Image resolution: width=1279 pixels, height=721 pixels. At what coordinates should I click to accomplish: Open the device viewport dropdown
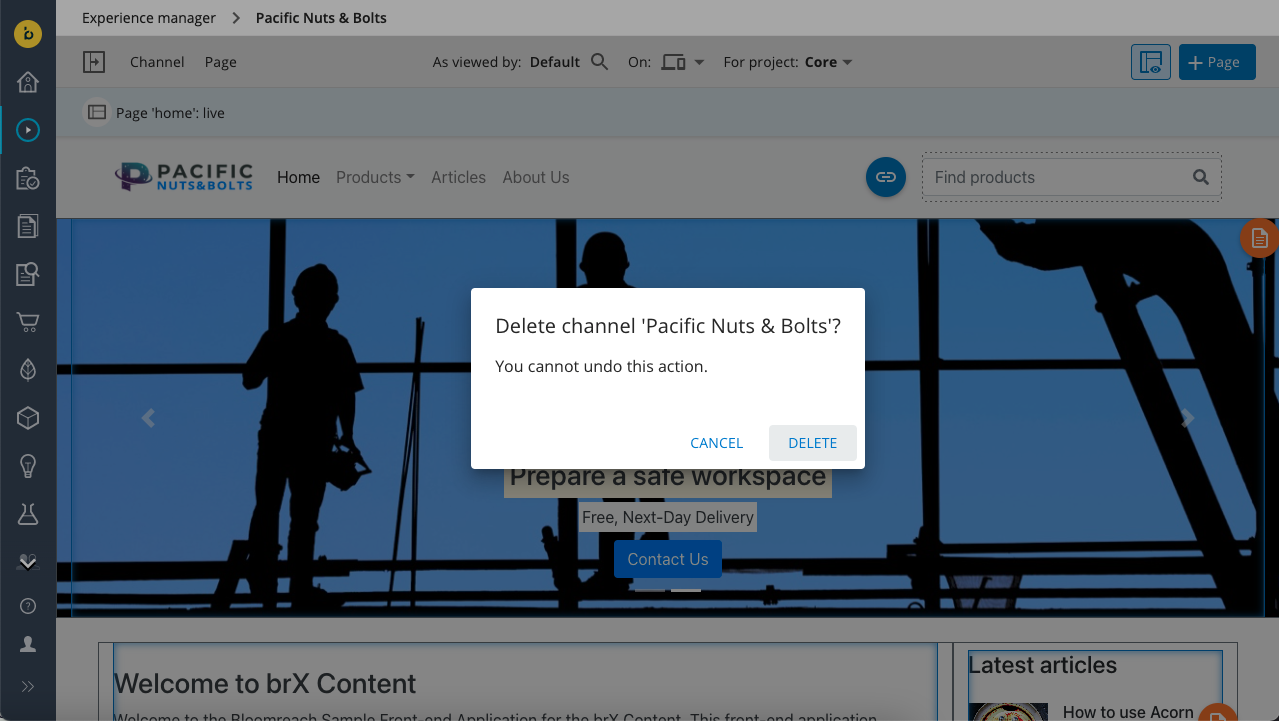[x=683, y=62]
